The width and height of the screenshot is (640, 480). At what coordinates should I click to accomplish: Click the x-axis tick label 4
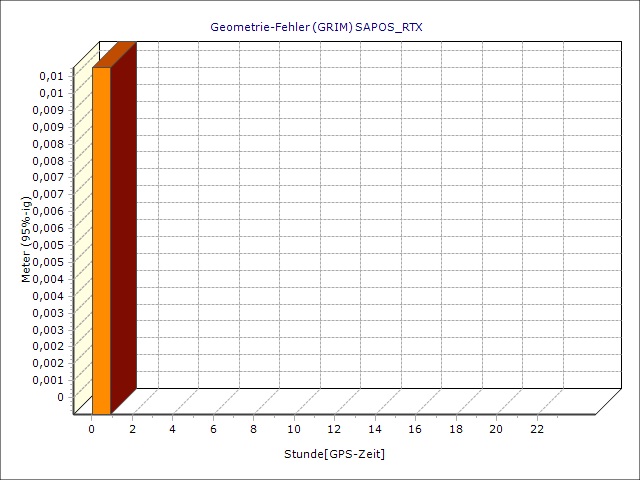point(173,429)
